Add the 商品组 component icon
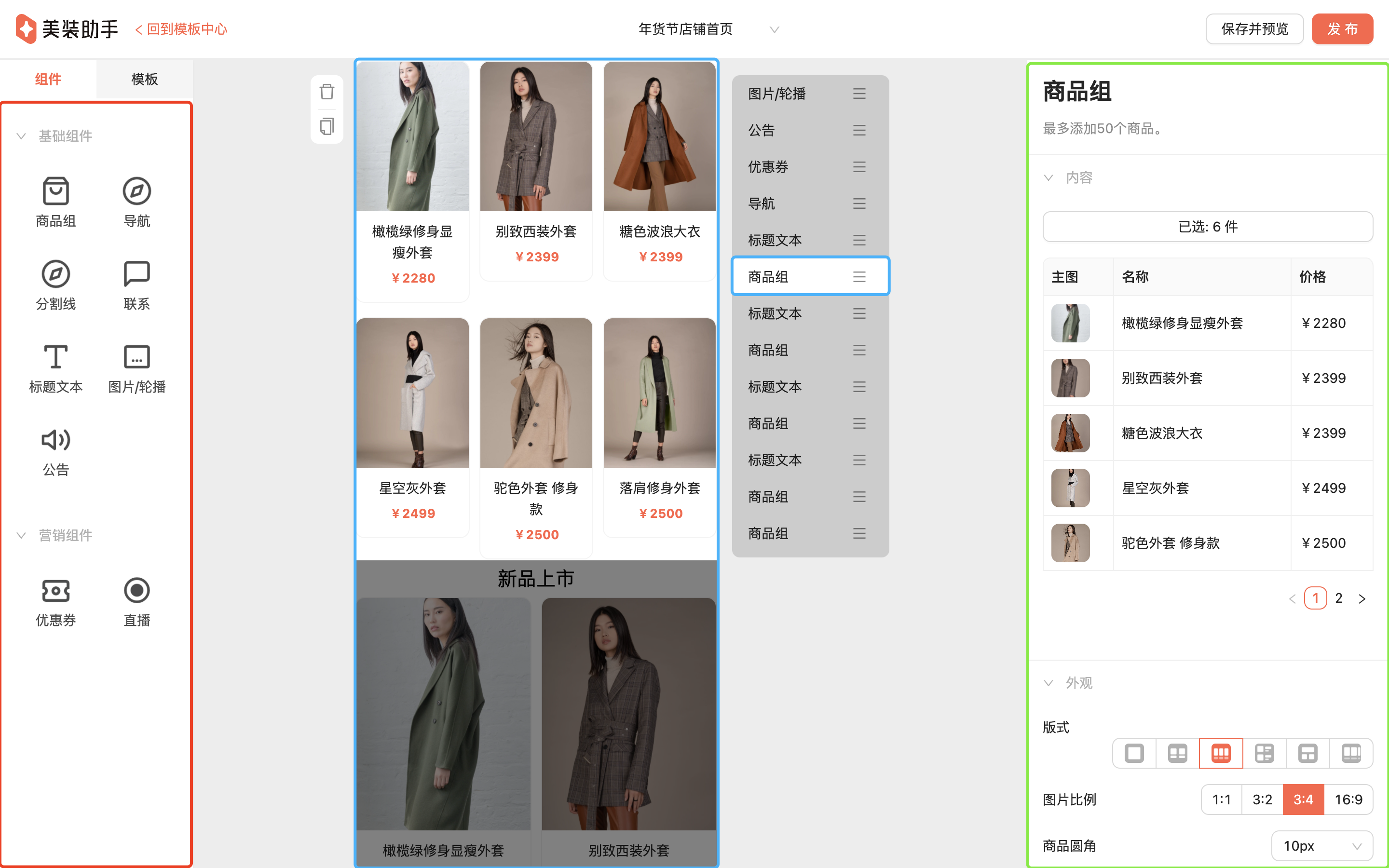This screenshot has width=1389, height=868. pos(55,191)
